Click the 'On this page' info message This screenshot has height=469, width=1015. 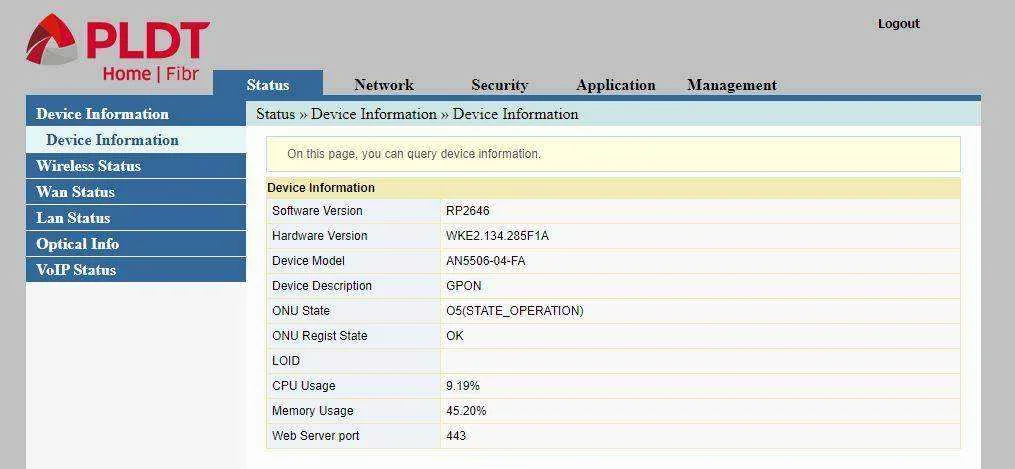coord(613,154)
